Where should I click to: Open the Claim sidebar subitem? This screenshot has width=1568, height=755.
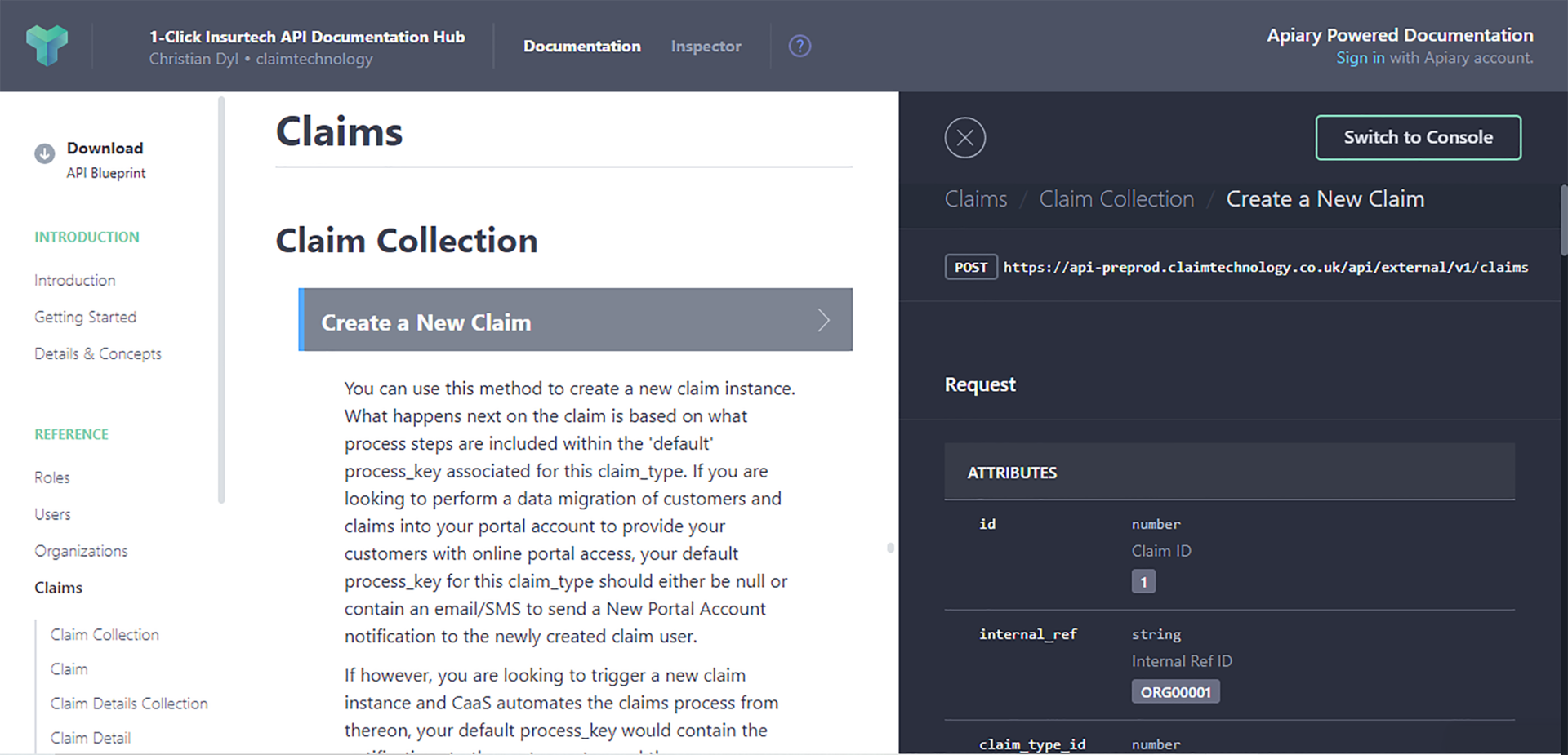point(69,669)
